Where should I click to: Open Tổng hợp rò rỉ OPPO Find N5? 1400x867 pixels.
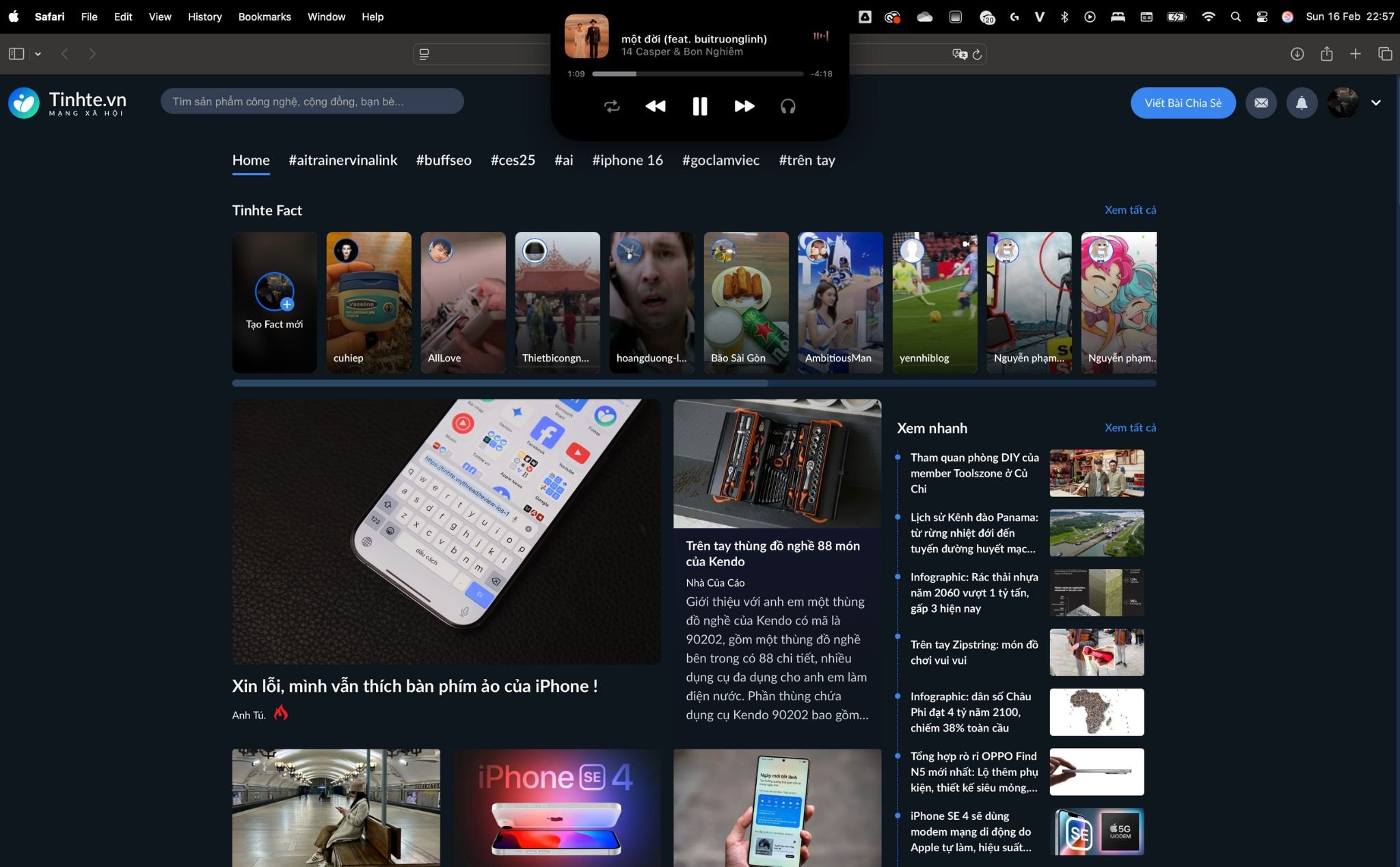[974, 772]
